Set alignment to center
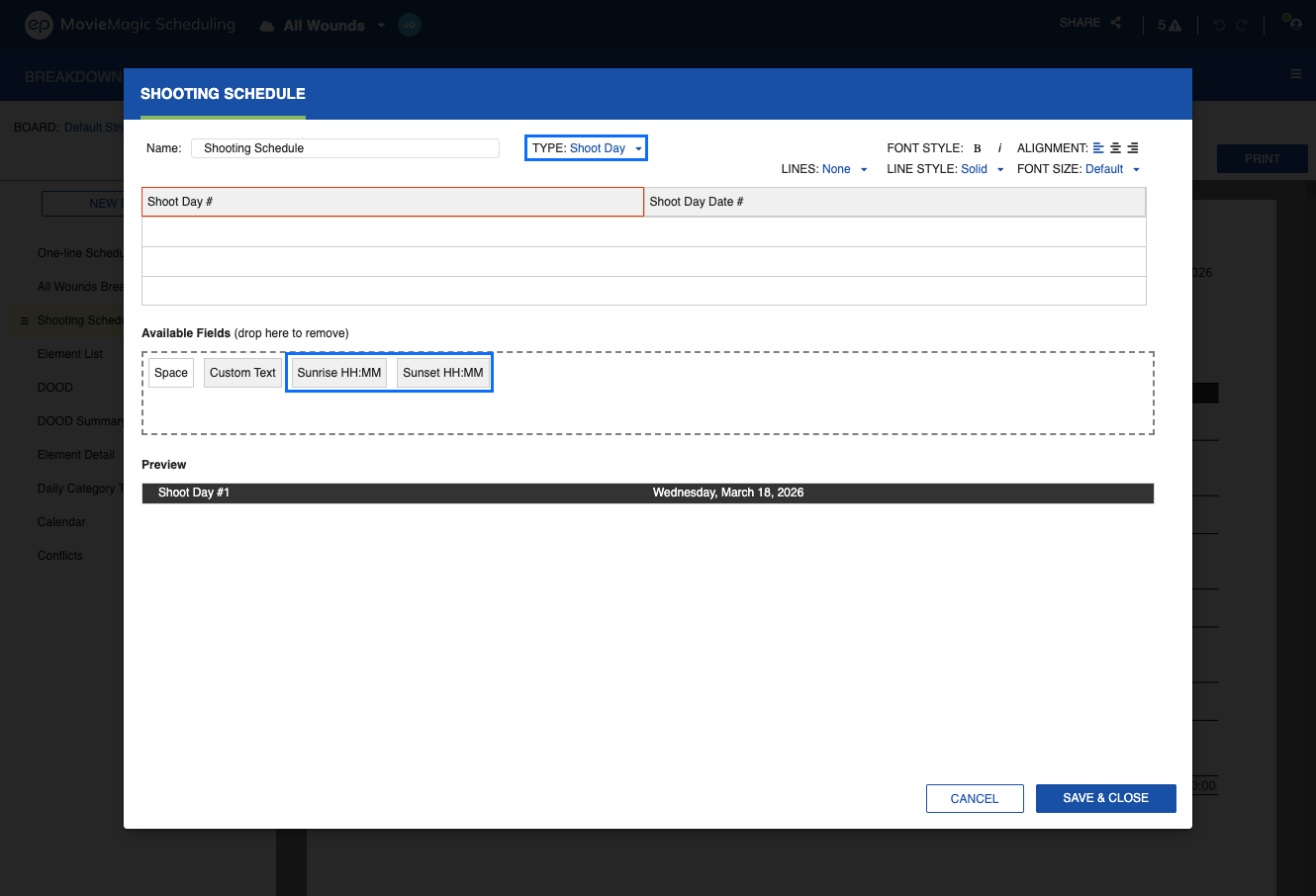 pos(1115,148)
